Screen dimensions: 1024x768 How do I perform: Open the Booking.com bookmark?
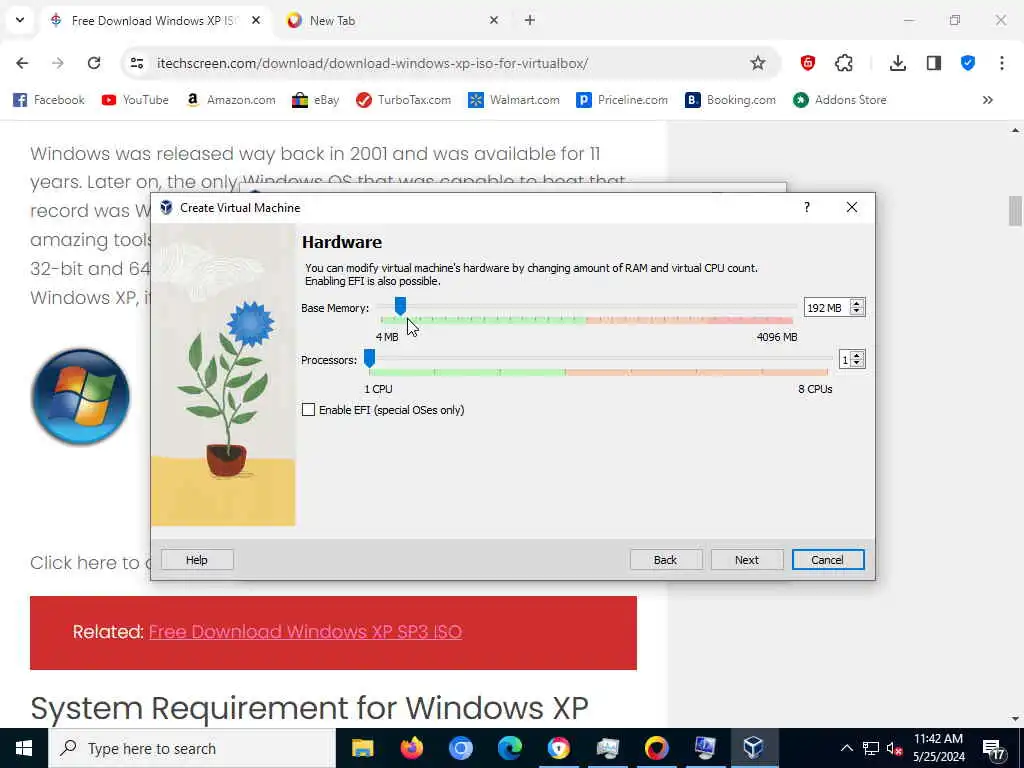tap(730, 100)
